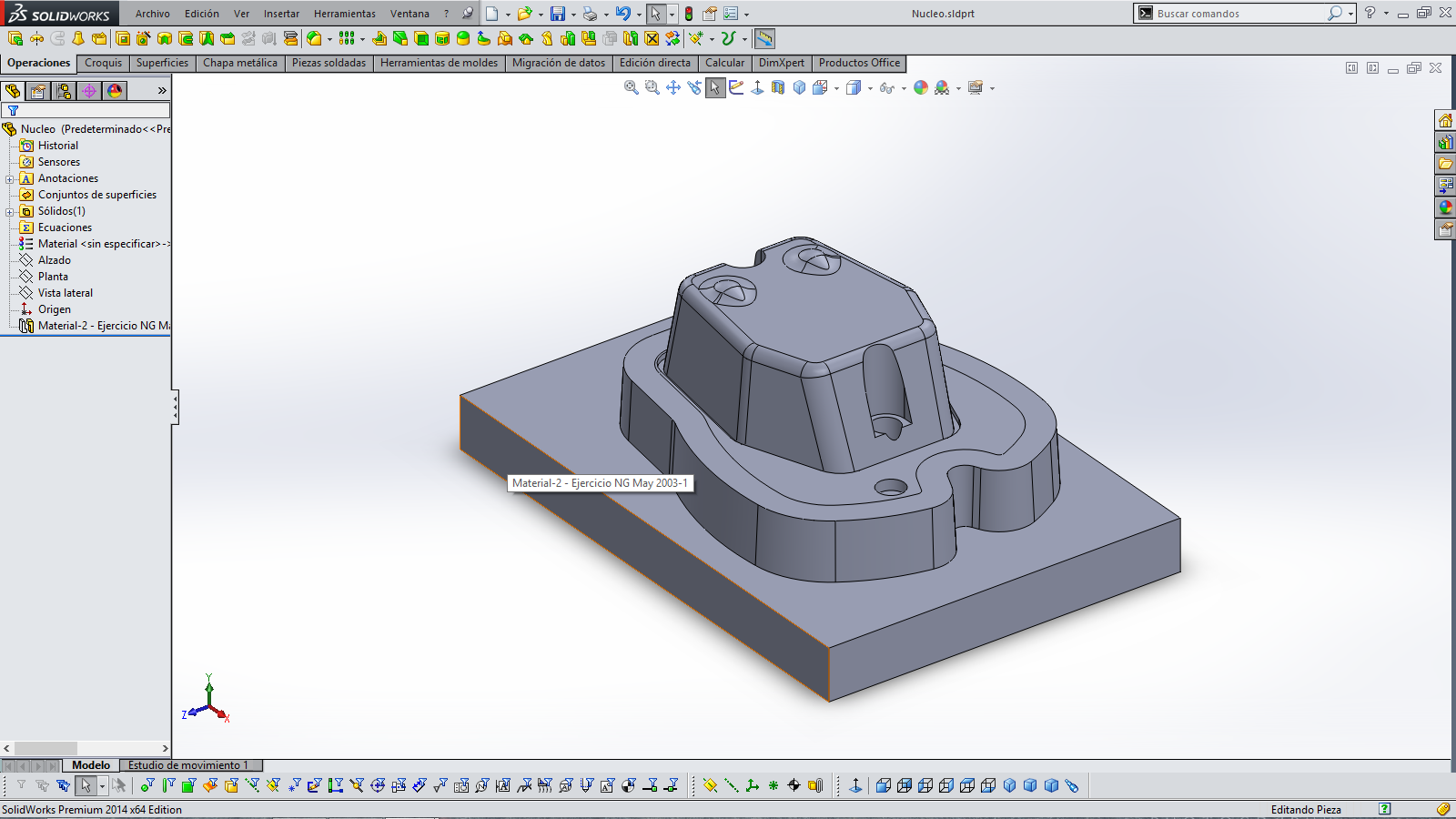Open the DisplayManager color-ball tab
Viewport: 1456px width, 819px height.
click(115, 91)
